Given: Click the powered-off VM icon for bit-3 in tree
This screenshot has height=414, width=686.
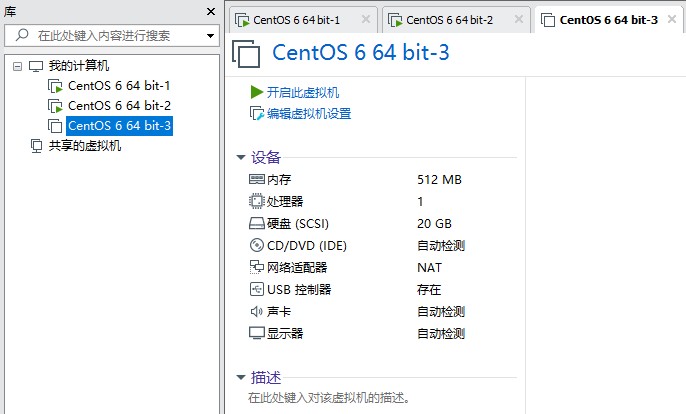Looking at the screenshot, I should tap(55, 126).
